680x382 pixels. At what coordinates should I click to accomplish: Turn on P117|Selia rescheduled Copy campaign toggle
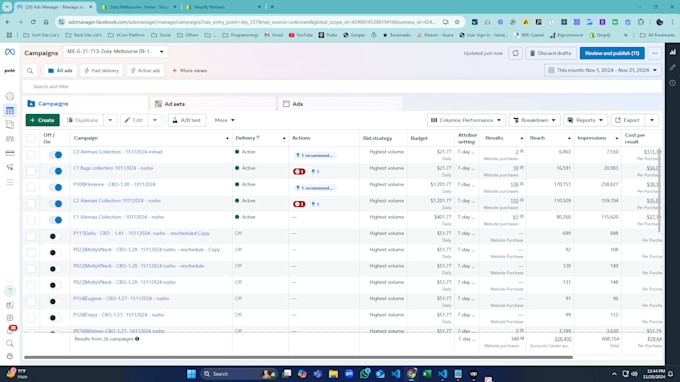[55, 236]
